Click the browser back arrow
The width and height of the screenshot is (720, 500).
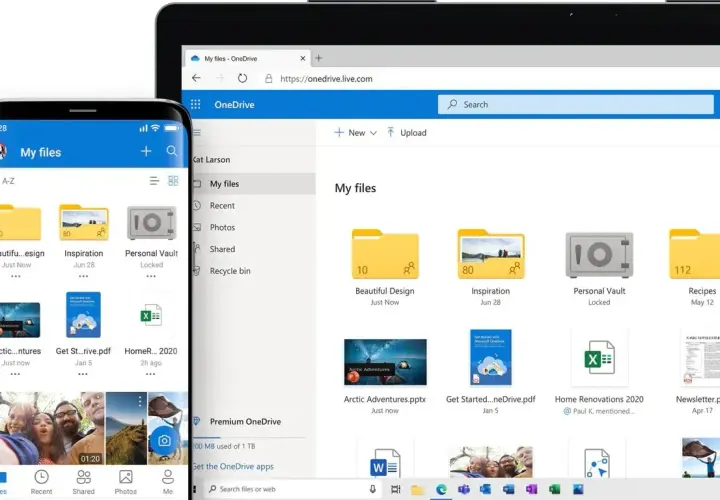[x=197, y=79]
